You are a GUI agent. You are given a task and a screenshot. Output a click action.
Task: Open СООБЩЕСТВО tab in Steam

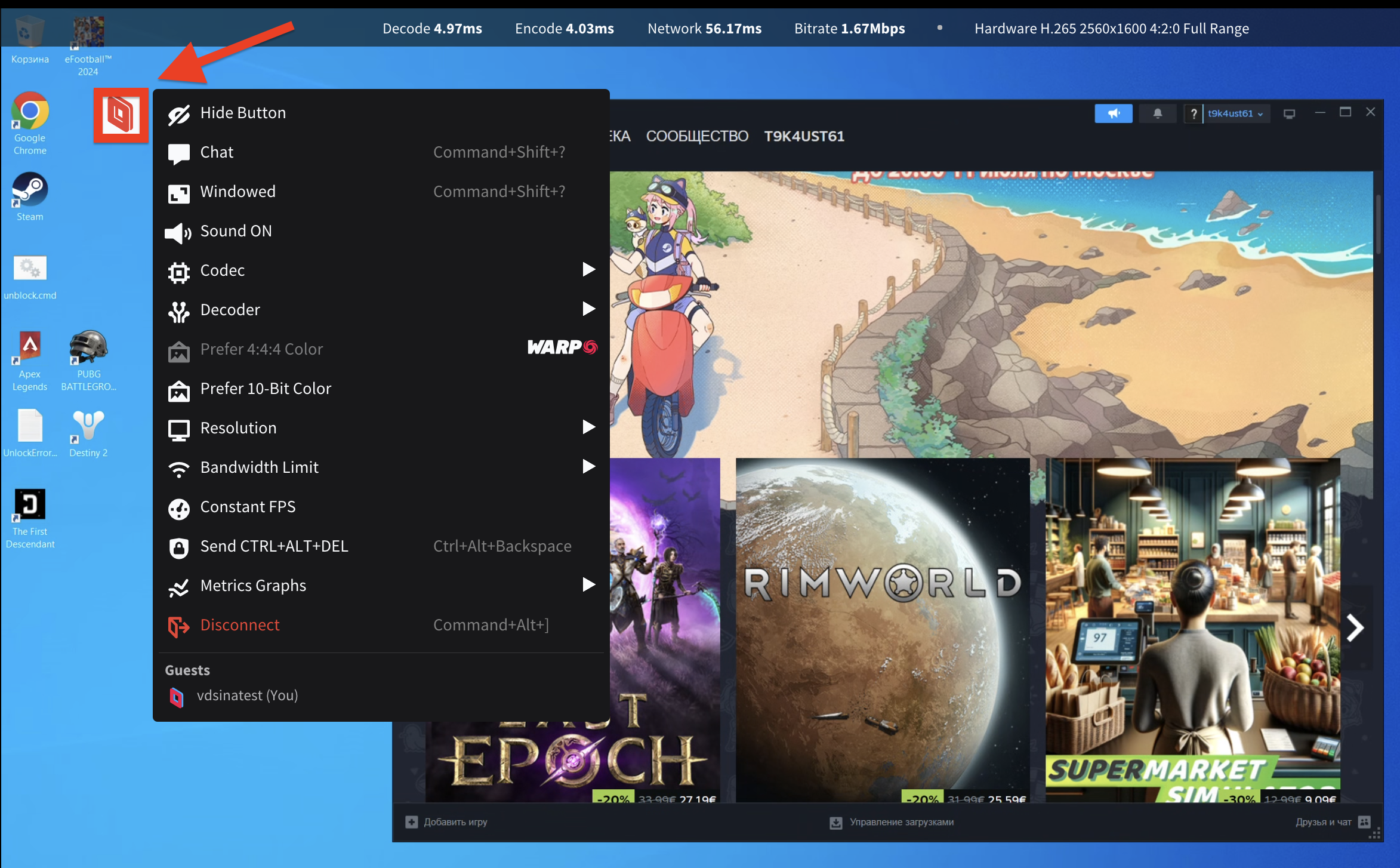click(x=697, y=136)
